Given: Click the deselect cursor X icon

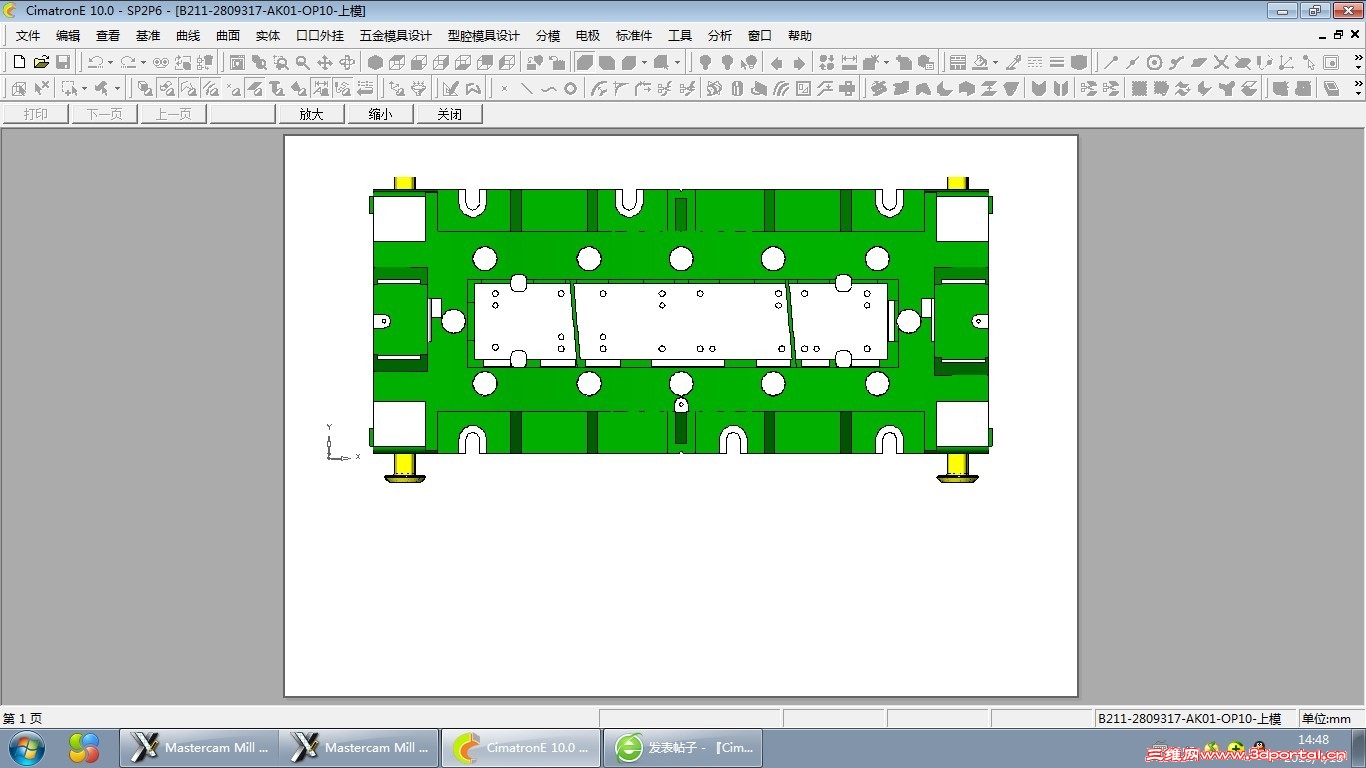Looking at the screenshot, I should coord(41,88).
